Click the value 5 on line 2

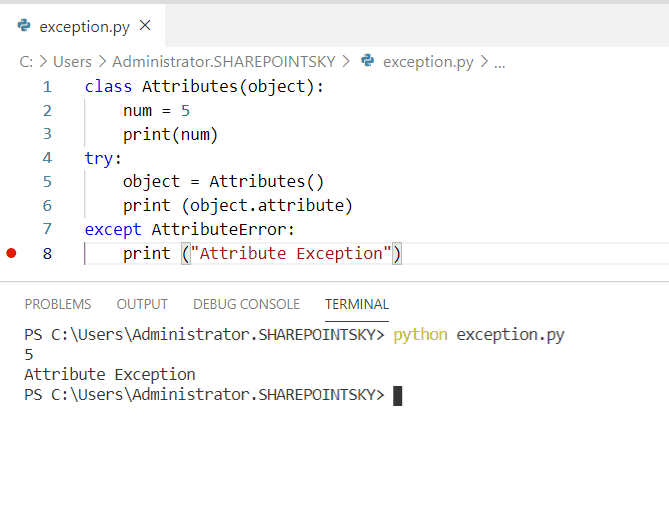point(185,111)
